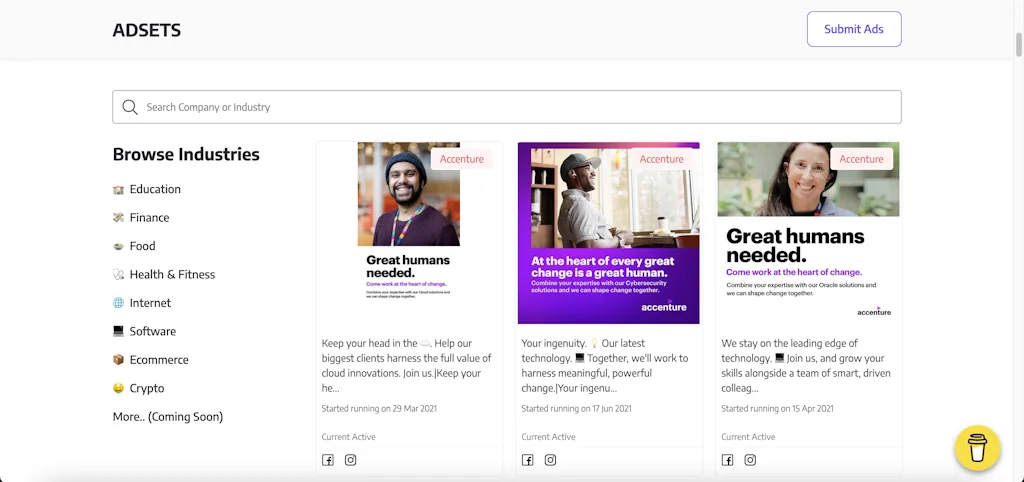
Task: Focus the Search Company or Industry field
Action: pyautogui.click(x=507, y=107)
